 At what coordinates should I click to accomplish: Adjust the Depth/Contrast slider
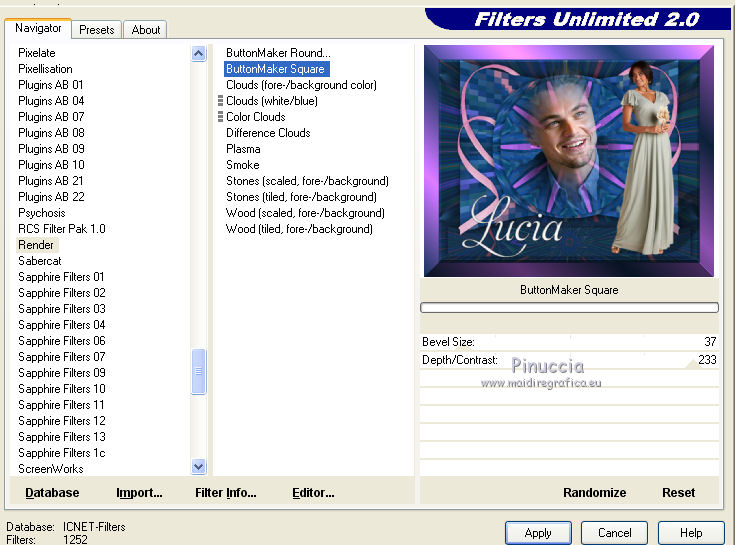point(569,360)
